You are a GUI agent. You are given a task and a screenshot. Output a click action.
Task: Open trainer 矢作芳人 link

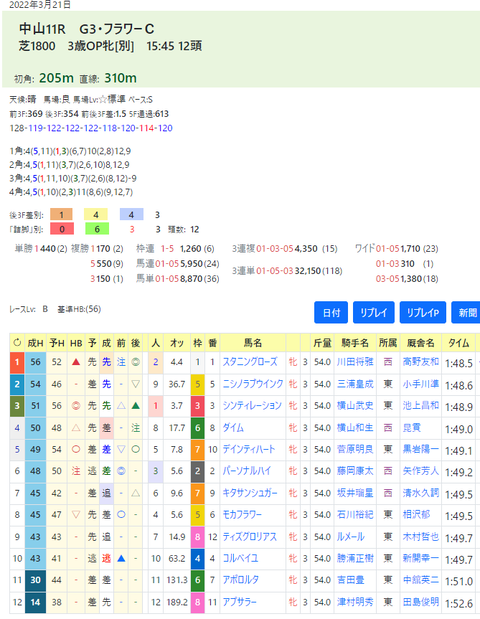pyautogui.click(x=421, y=471)
